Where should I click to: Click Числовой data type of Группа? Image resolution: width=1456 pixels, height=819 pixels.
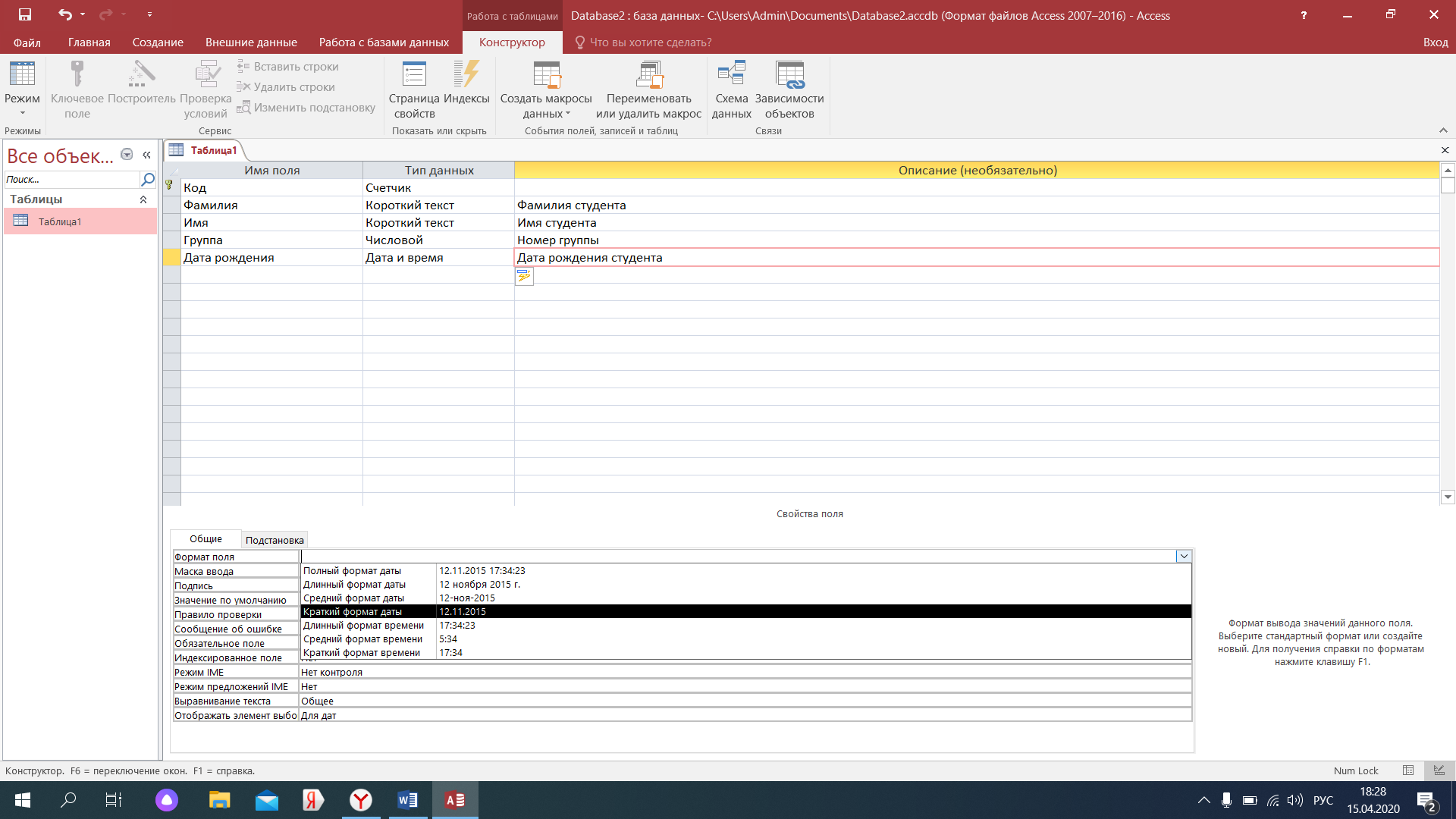point(438,240)
